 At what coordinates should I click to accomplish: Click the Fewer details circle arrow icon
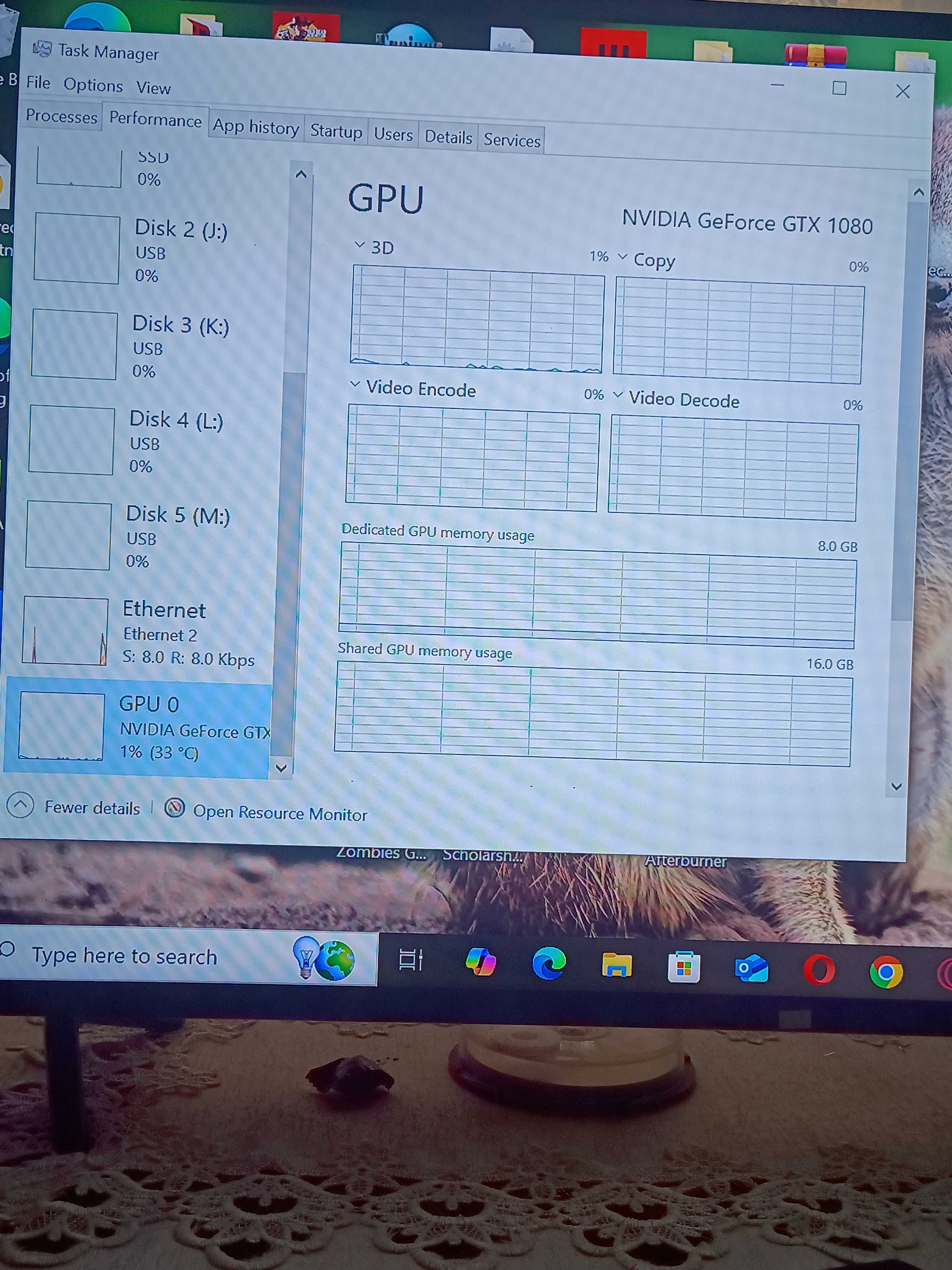20,805
